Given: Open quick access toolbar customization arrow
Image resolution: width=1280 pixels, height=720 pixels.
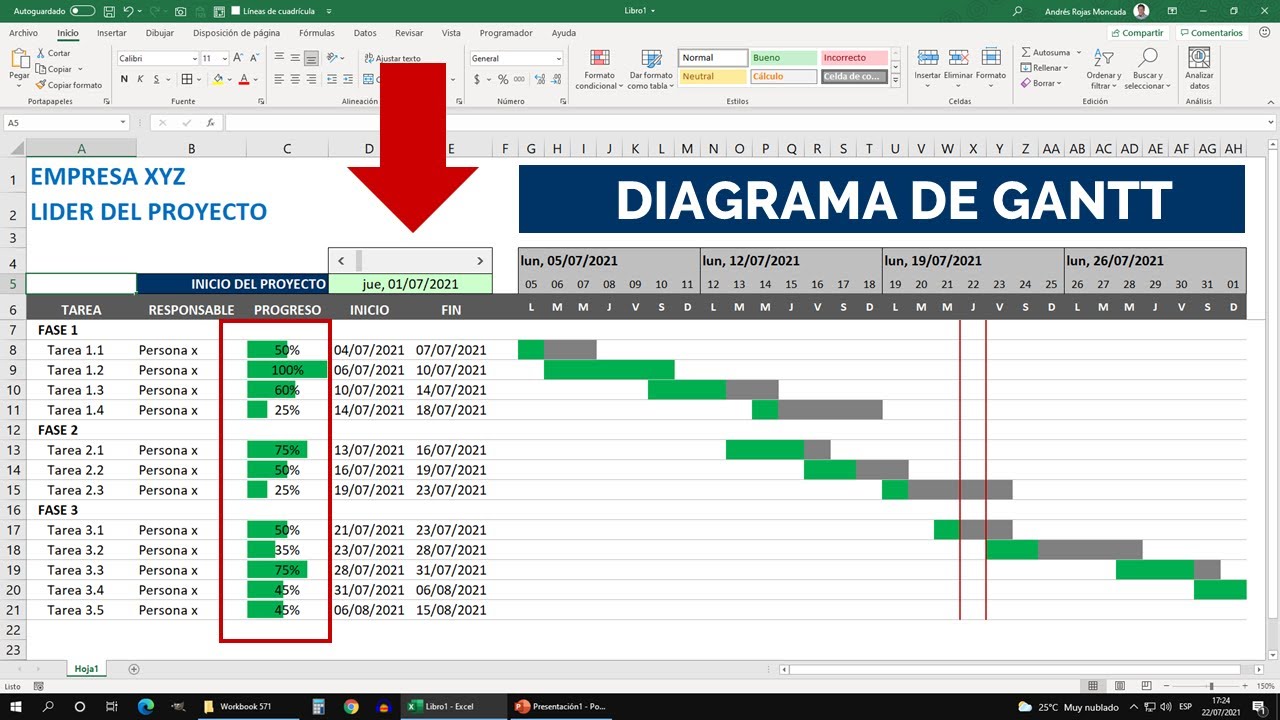Looking at the screenshot, I should pyautogui.click(x=329, y=11).
